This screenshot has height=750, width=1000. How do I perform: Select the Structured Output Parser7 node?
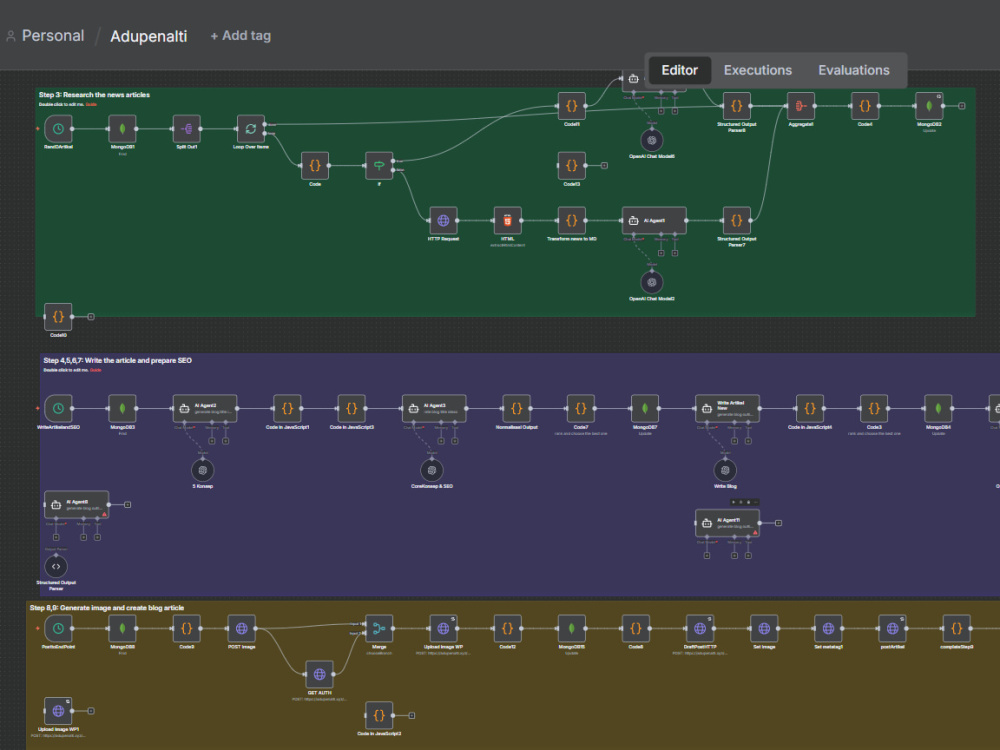point(737,221)
